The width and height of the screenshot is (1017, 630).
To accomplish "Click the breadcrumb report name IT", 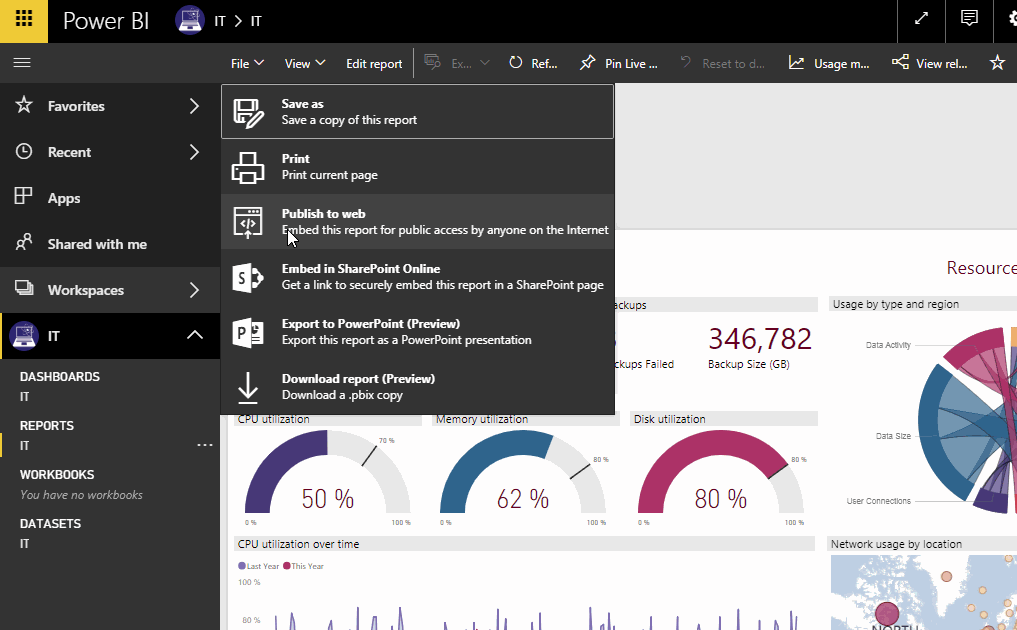I will (256, 21).
